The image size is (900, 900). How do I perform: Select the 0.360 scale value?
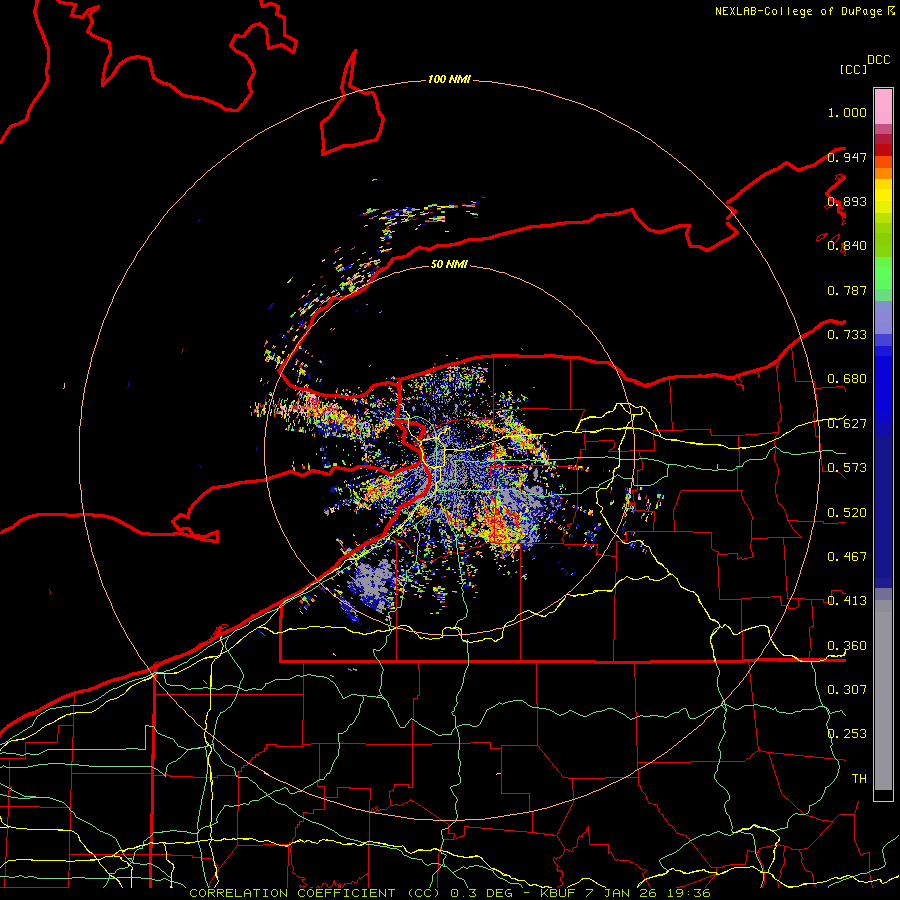[x=847, y=646]
